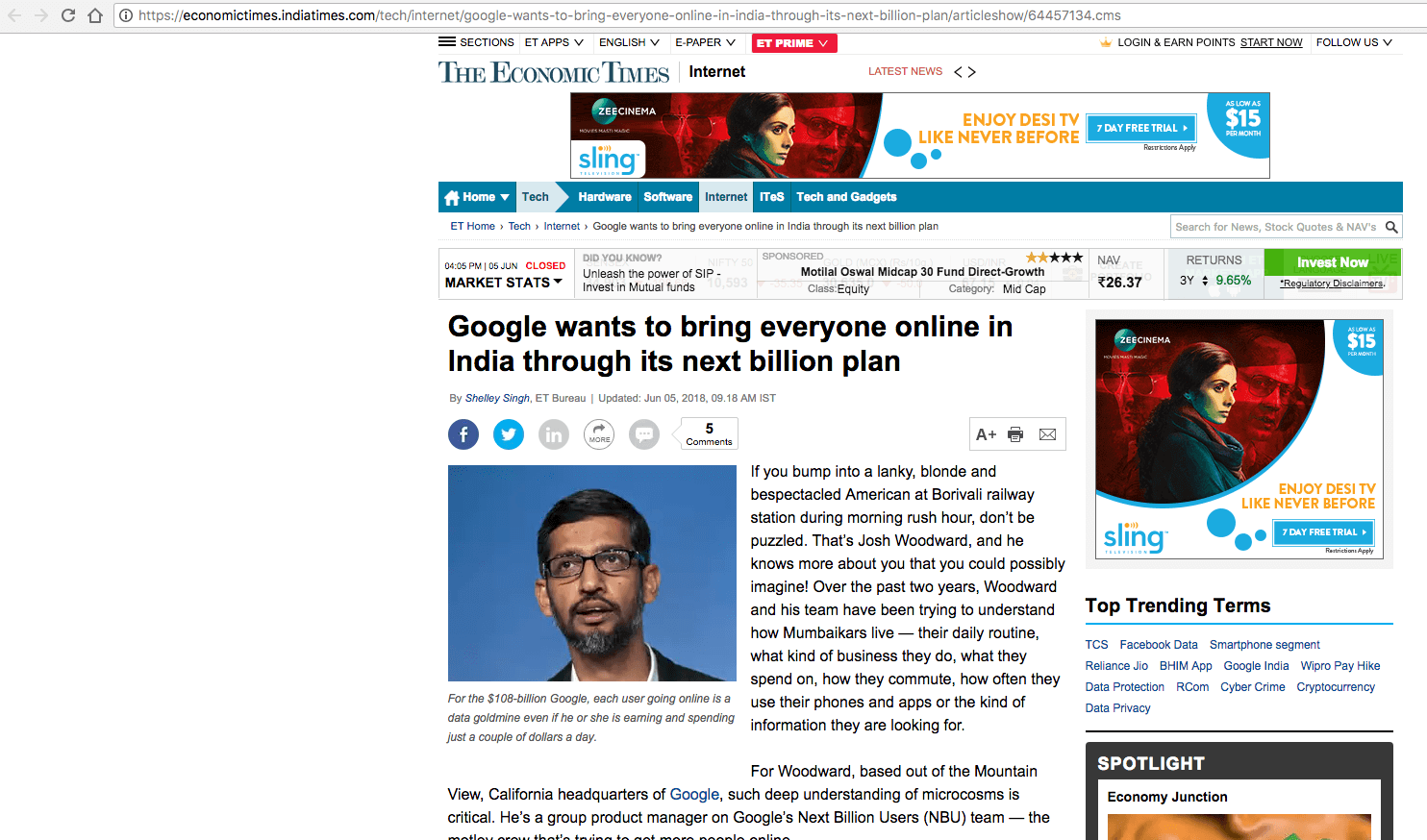The height and width of the screenshot is (840, 1427).
Task: Open the hamburger SECTIONS menu
Action: 445,41
